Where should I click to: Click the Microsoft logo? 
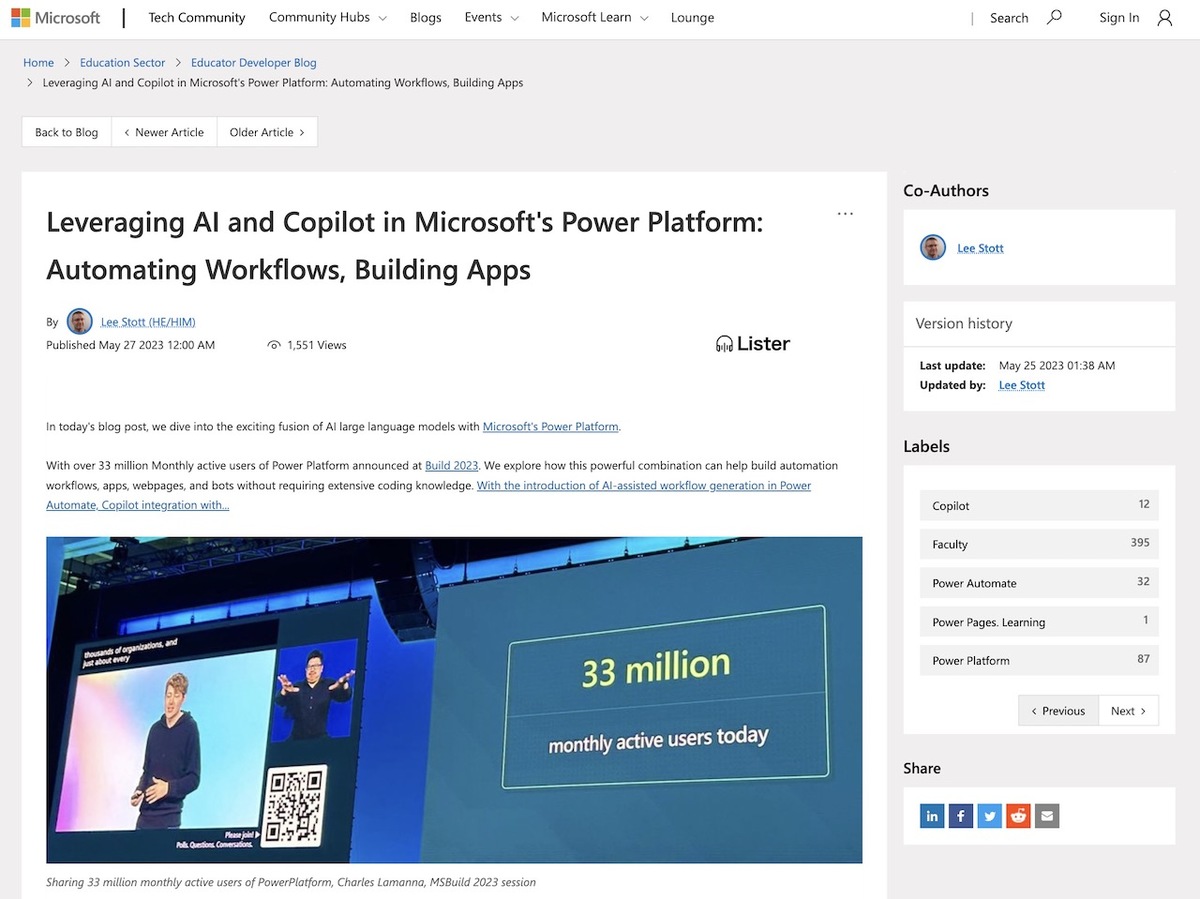tap(56, 18)
